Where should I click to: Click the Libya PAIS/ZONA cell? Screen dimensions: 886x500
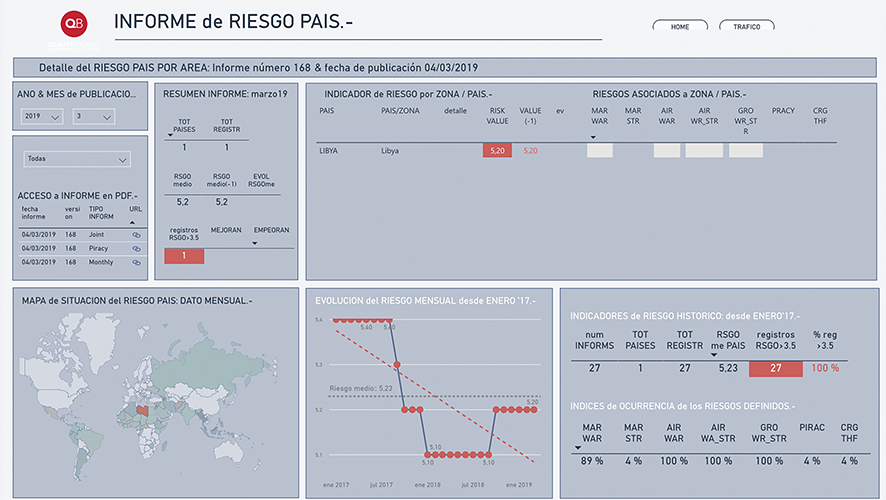click(390, 151)
